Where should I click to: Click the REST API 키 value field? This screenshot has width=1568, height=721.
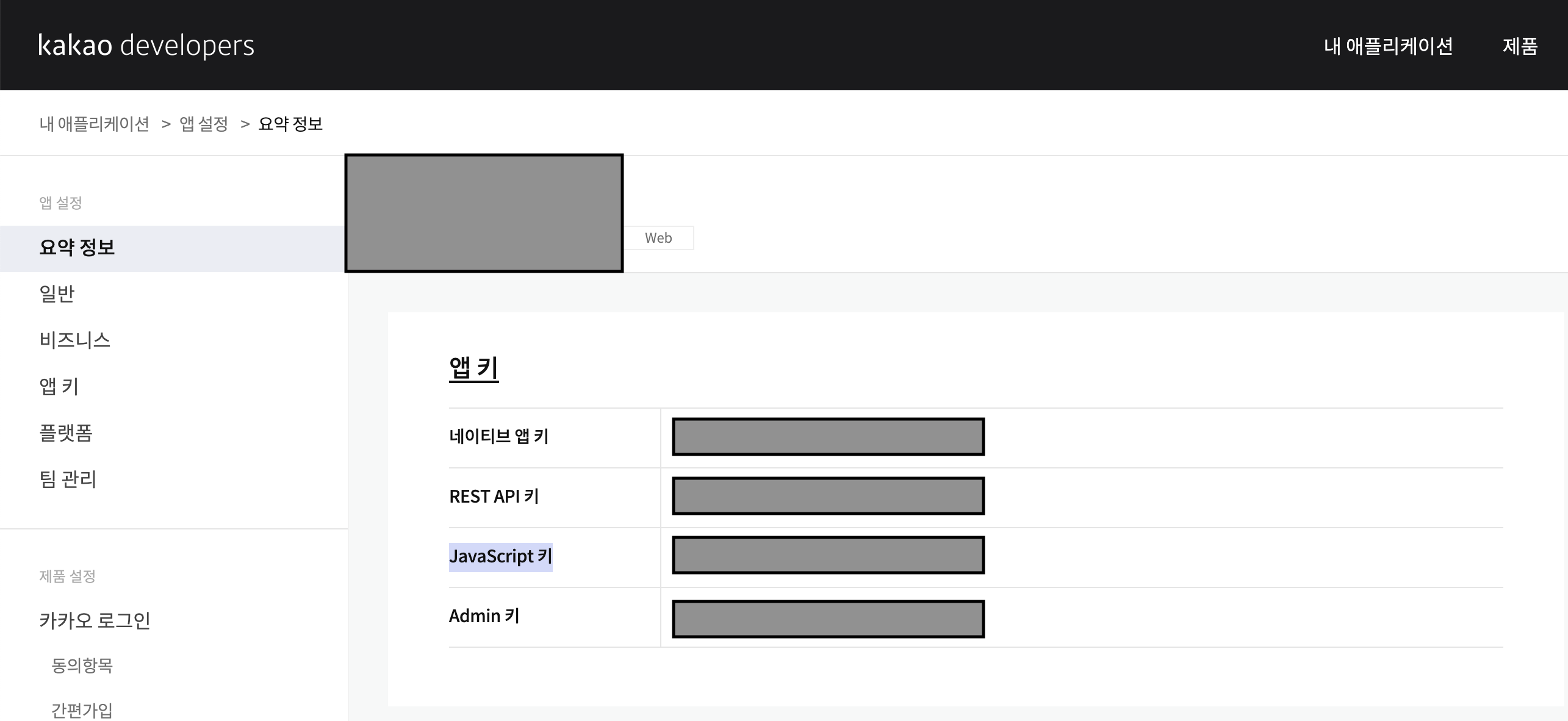coord(828,496)
